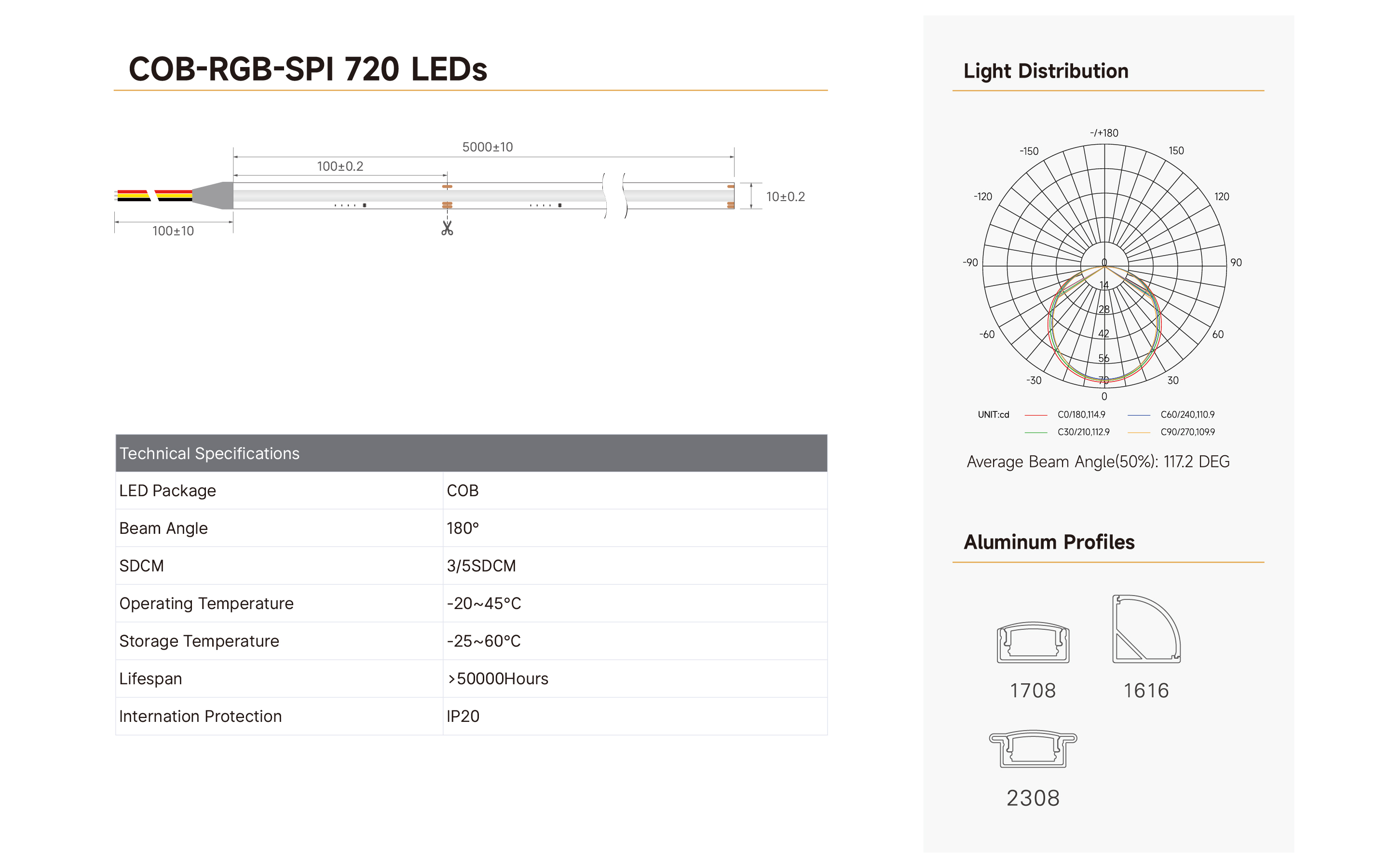Click the '100±0.2' cut length dimension
Image resolution: width=1389 pixels, height=868 pixels.
[340, 166]
